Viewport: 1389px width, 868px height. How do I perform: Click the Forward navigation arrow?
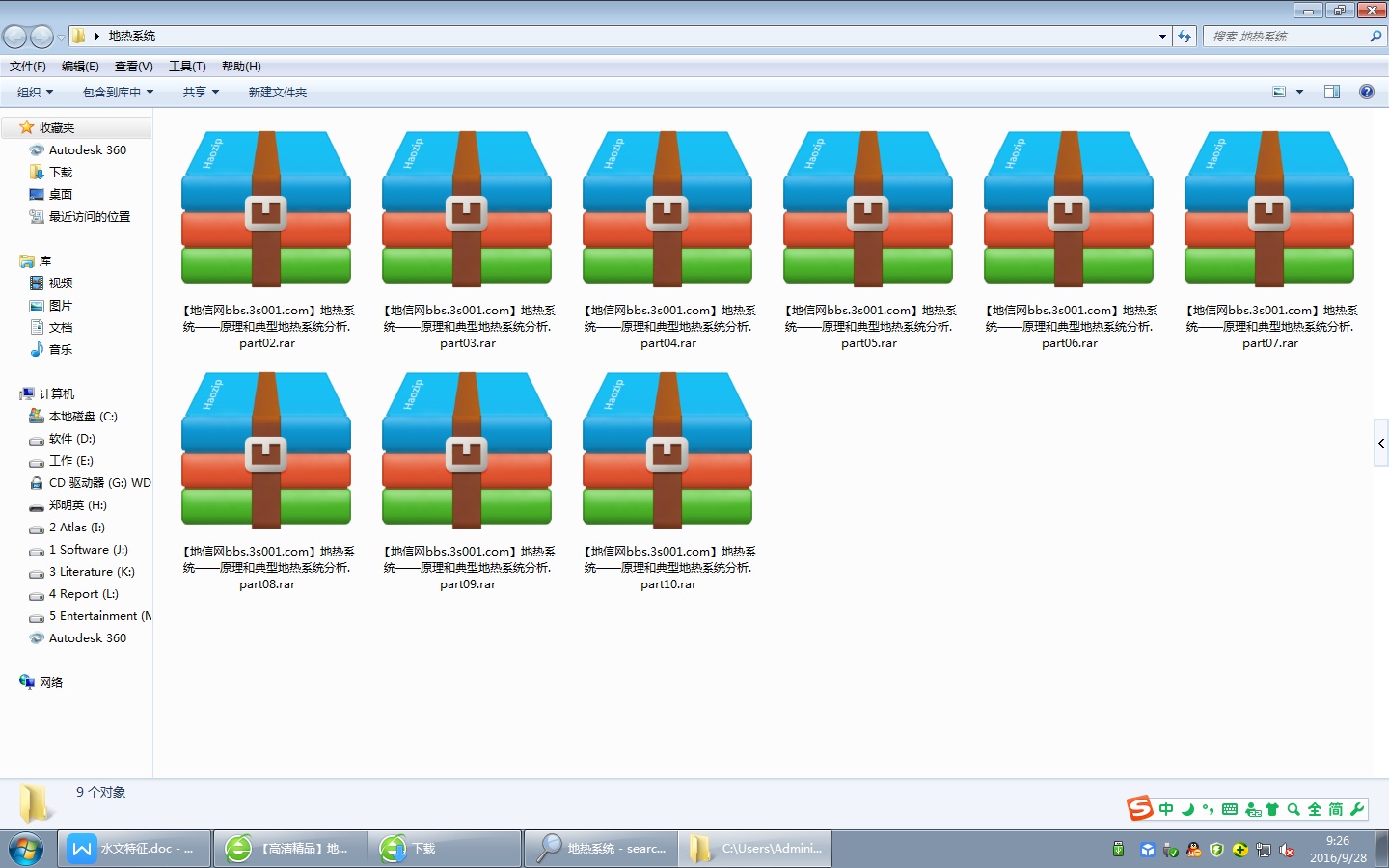click(x=41, y=37)
